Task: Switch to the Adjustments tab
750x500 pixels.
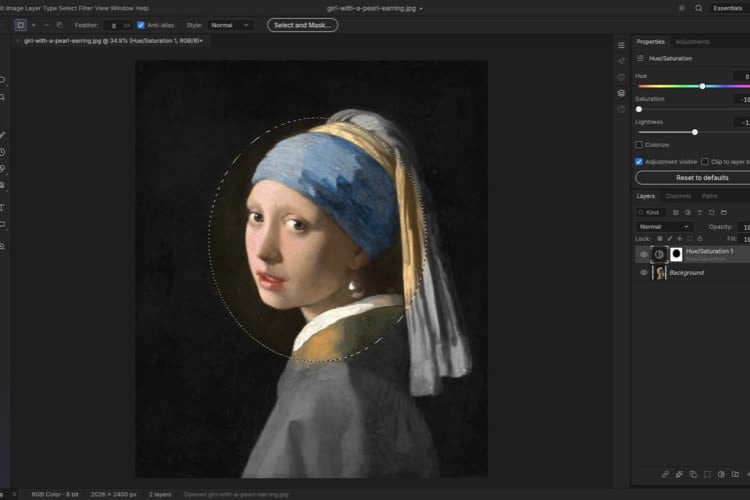Action: click(692, 42)
